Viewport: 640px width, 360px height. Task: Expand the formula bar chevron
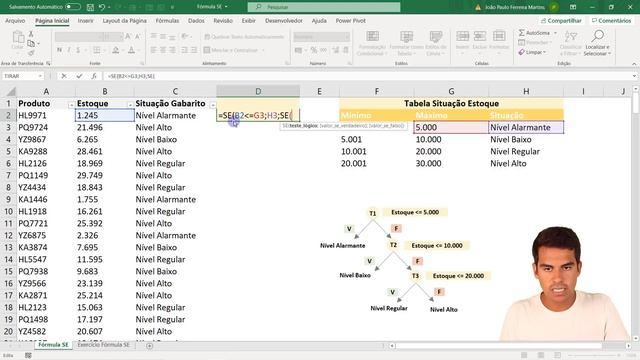(x=634, y=76)
